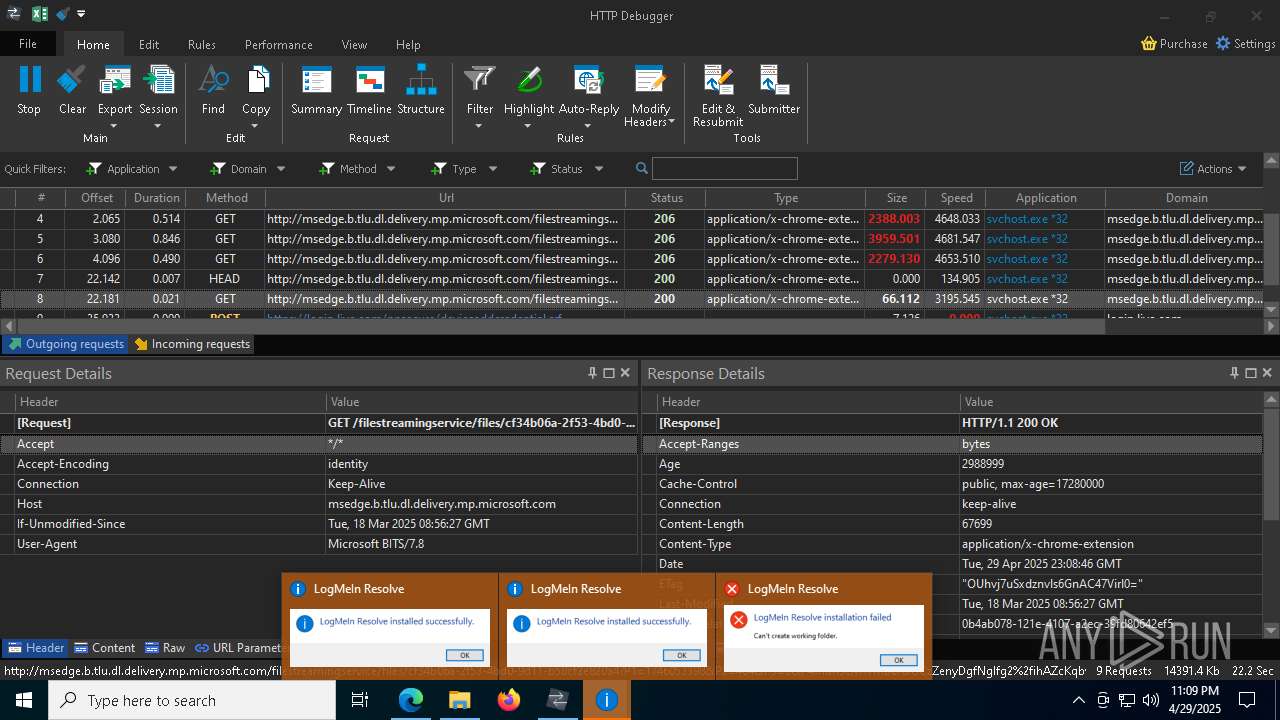Open File Explorer from the taskbar
Image resolution: width=1280 pixels, height=720 pixels.
(460, 700)
